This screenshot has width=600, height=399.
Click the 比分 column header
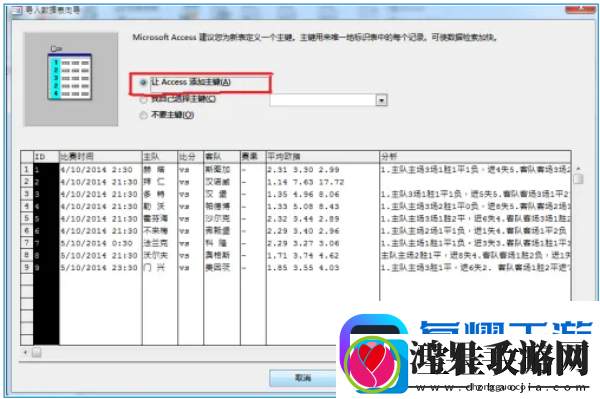click(x=190, y=156)
